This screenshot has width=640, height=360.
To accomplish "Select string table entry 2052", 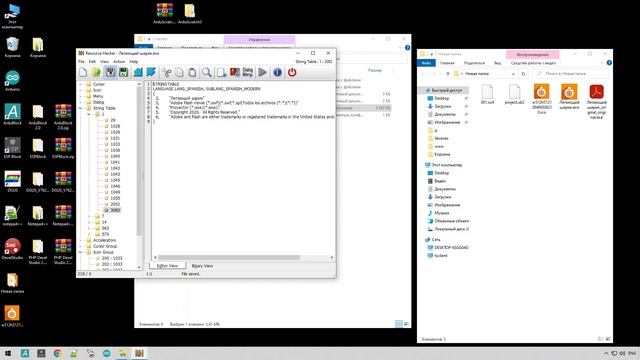I will click(x=115, y=204).
